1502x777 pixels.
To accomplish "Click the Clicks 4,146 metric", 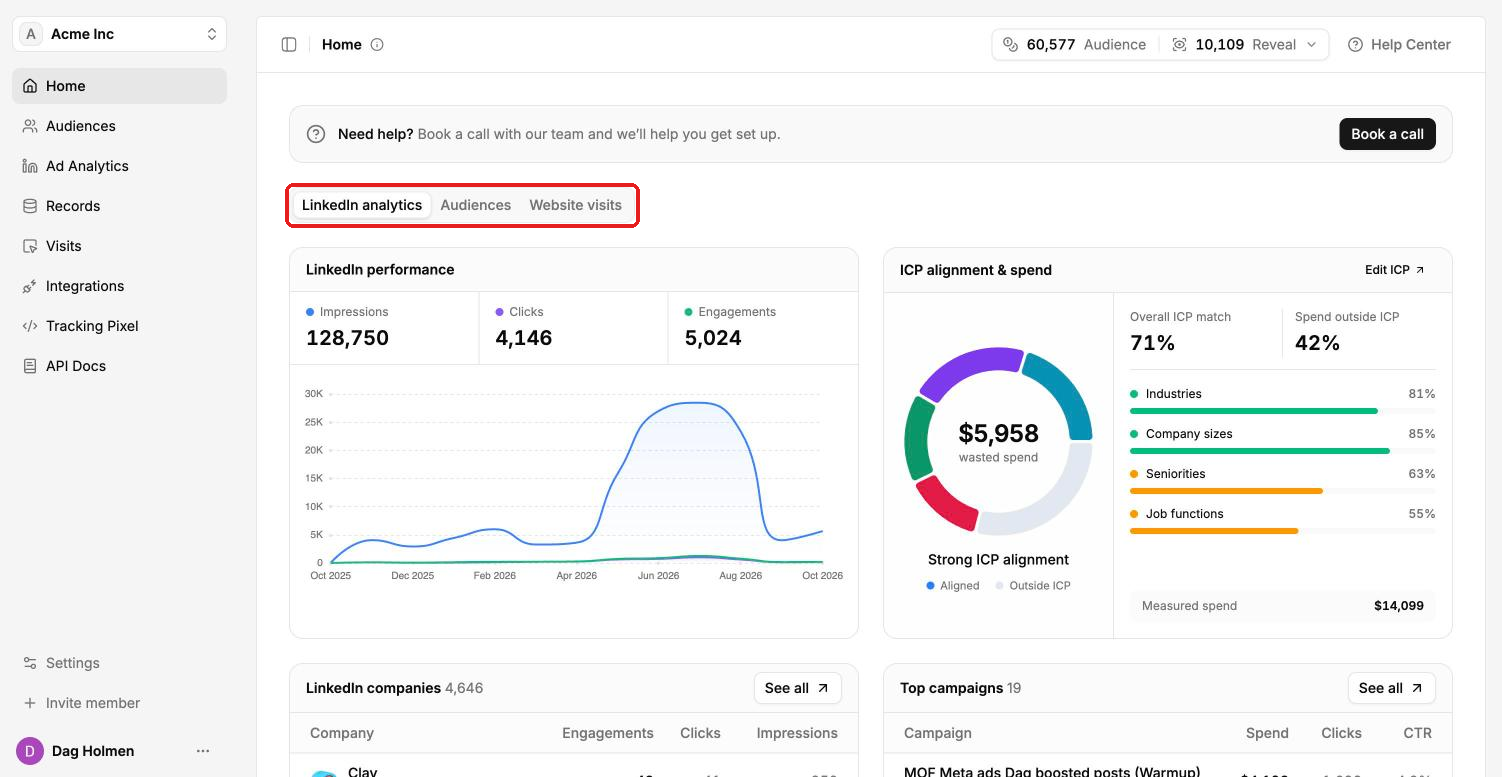I will [x=574, y=328].
